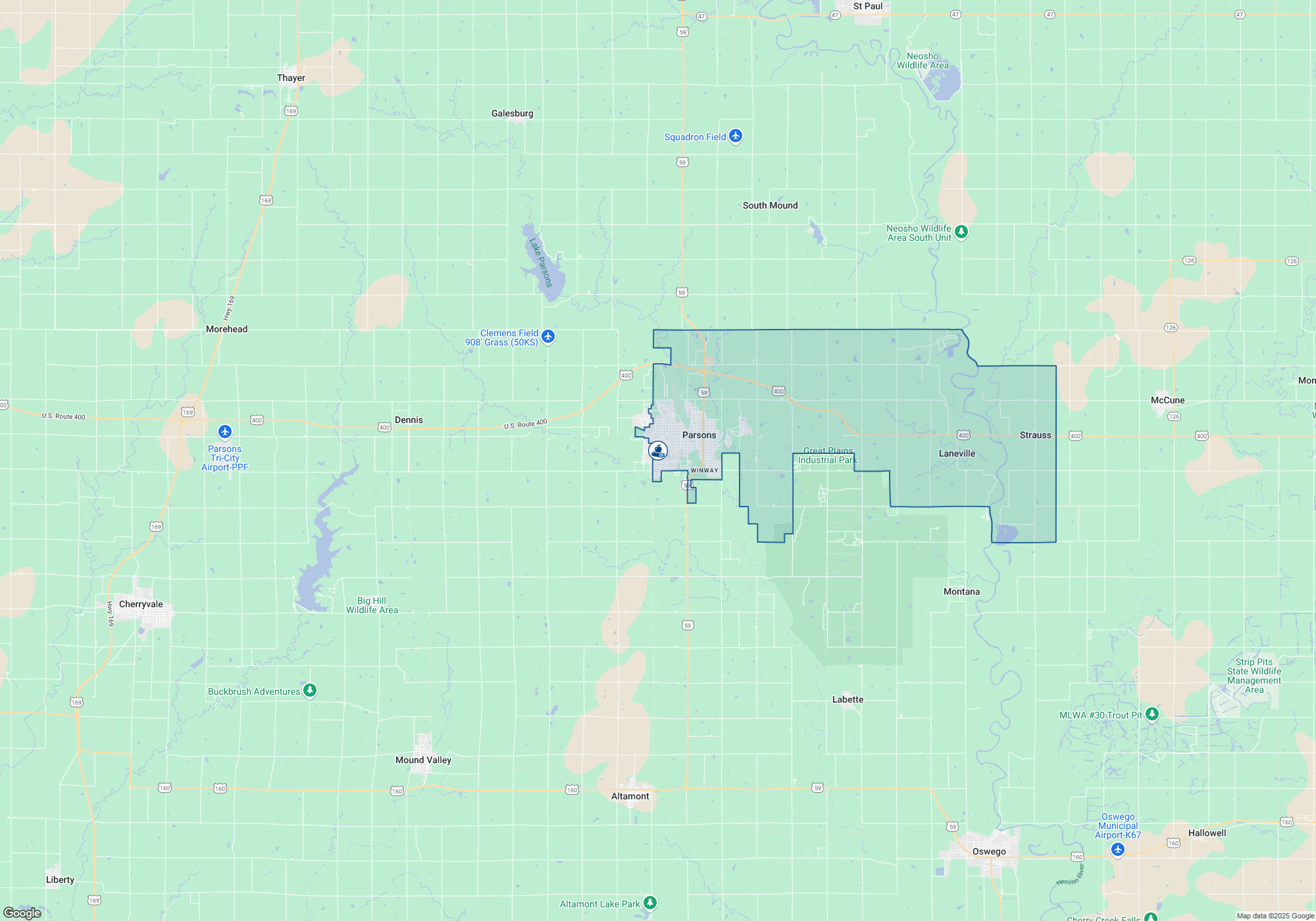Click the Great Plains Industrial Park label

pos(827,456)
